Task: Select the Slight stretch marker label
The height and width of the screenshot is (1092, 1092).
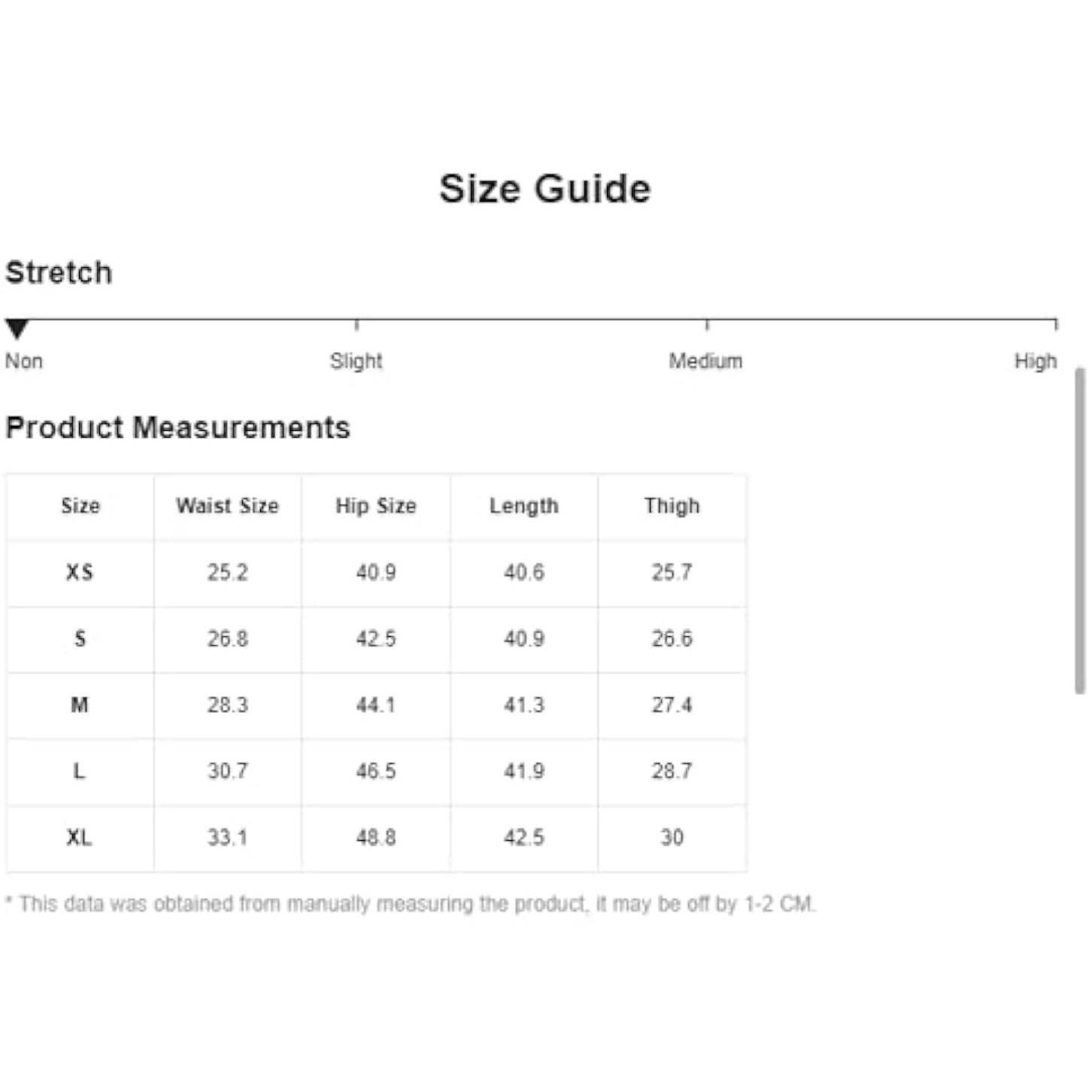Action: [x=356, y=361]
